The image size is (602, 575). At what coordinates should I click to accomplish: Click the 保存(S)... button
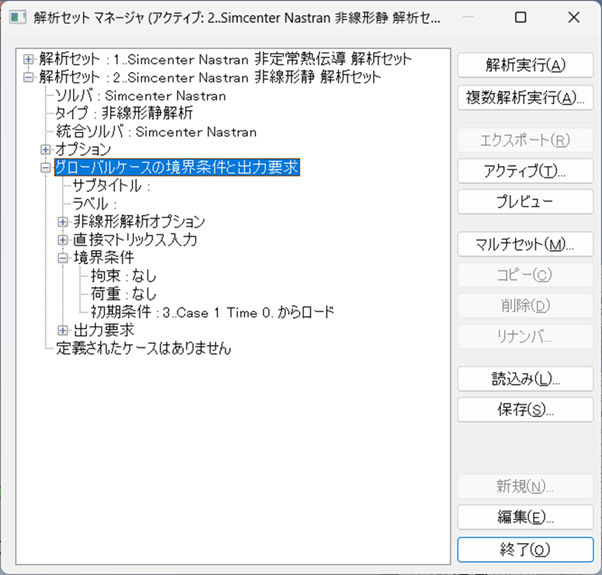pyautogui.click(x=525, y=410)
